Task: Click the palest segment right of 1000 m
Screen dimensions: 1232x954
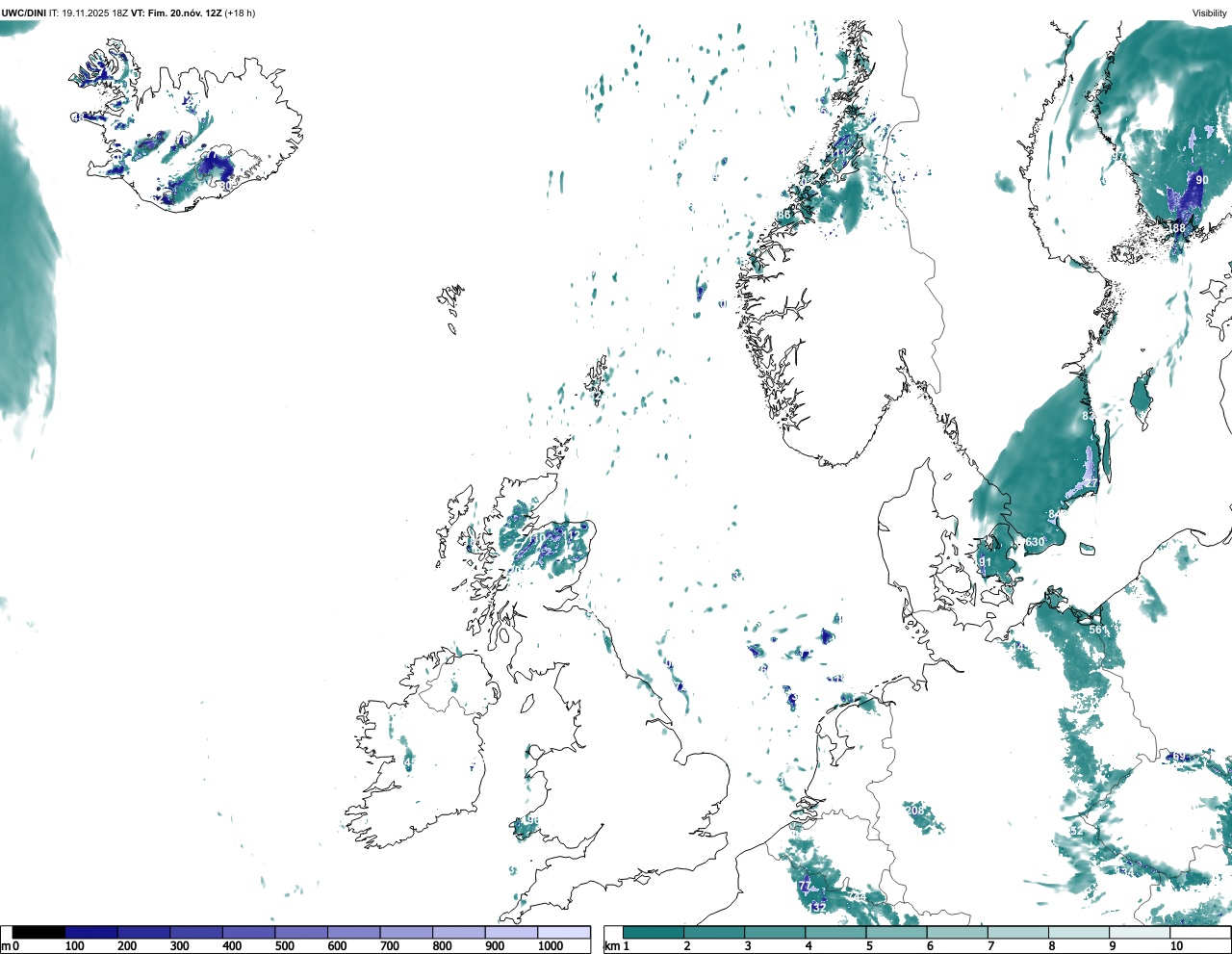Action: click(564, 932)
